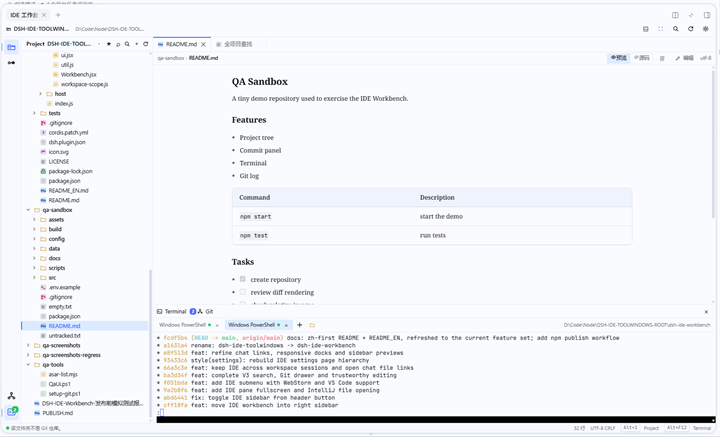Screen dimensions: 720x437
Task: Open README_EN.md in the file tree
Action: coord(68,190)
